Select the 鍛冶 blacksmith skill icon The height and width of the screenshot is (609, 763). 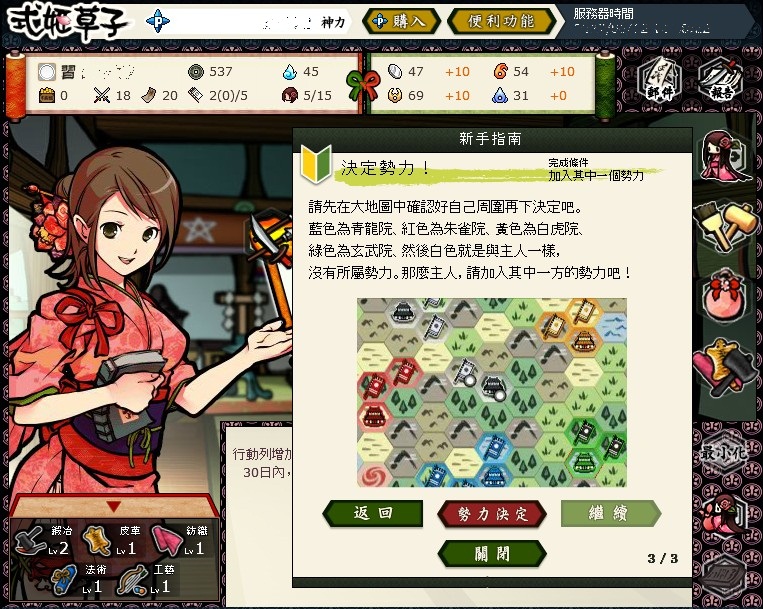(x=31, y=540)
